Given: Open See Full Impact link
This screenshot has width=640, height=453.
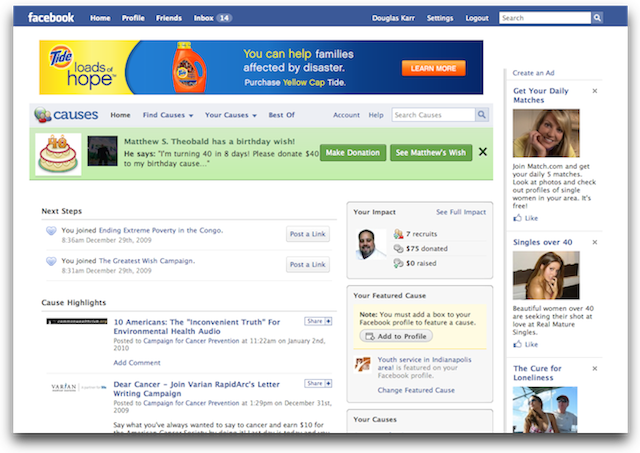Looking at the screenshot, I should click(461, 212).
